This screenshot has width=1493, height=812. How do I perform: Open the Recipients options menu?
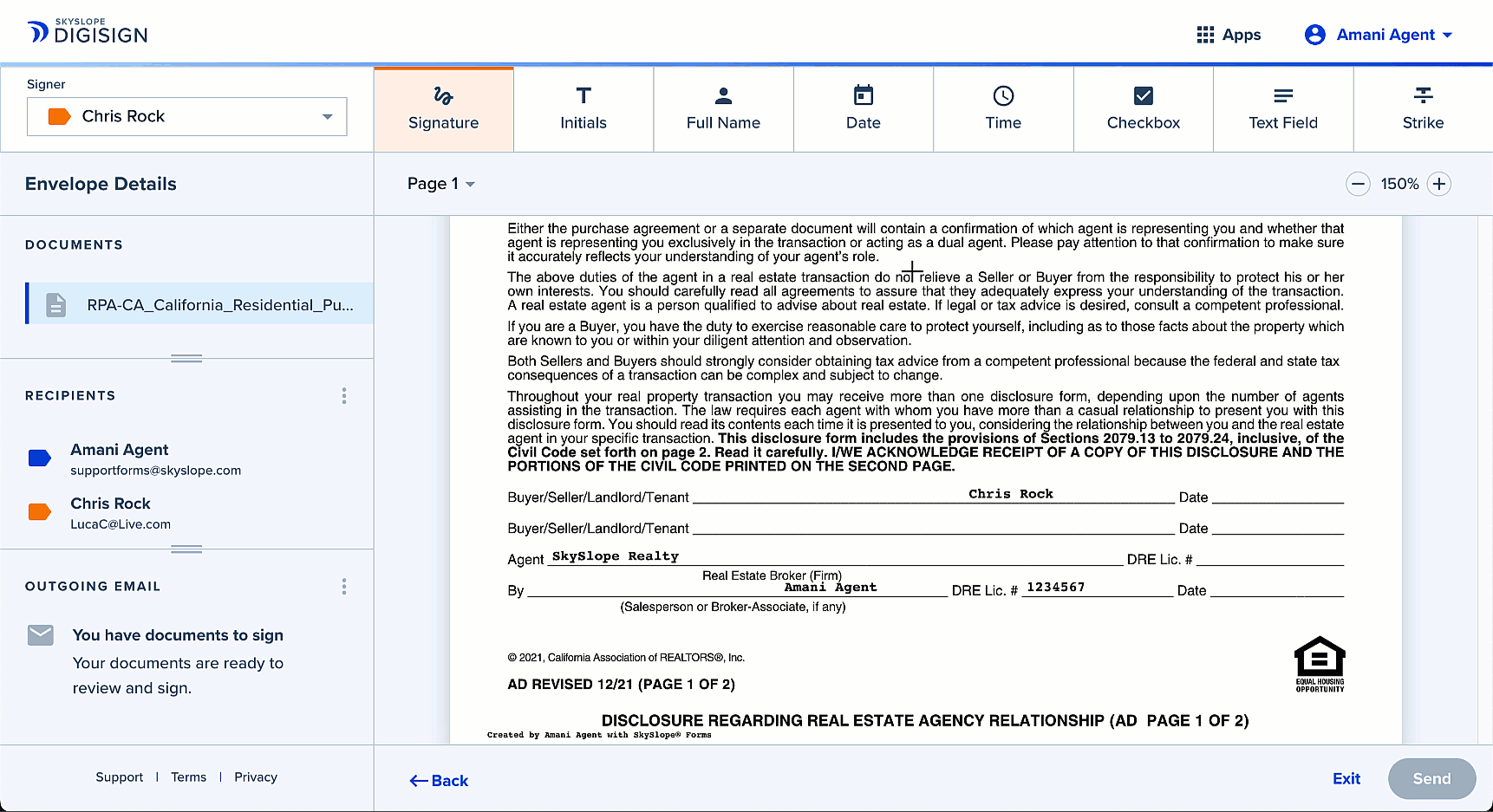pos(344,396)
